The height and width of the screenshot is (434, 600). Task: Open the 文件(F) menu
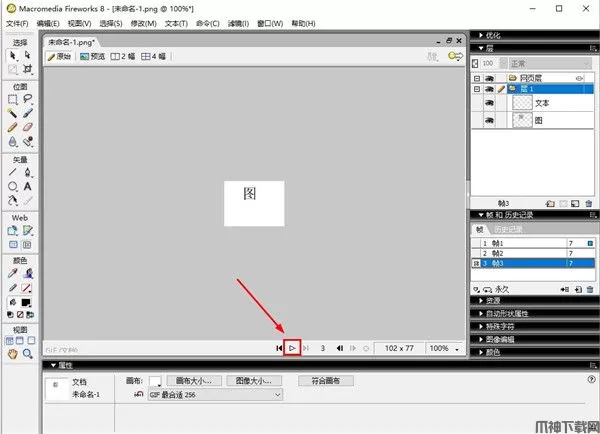click(x=17, y=24)
